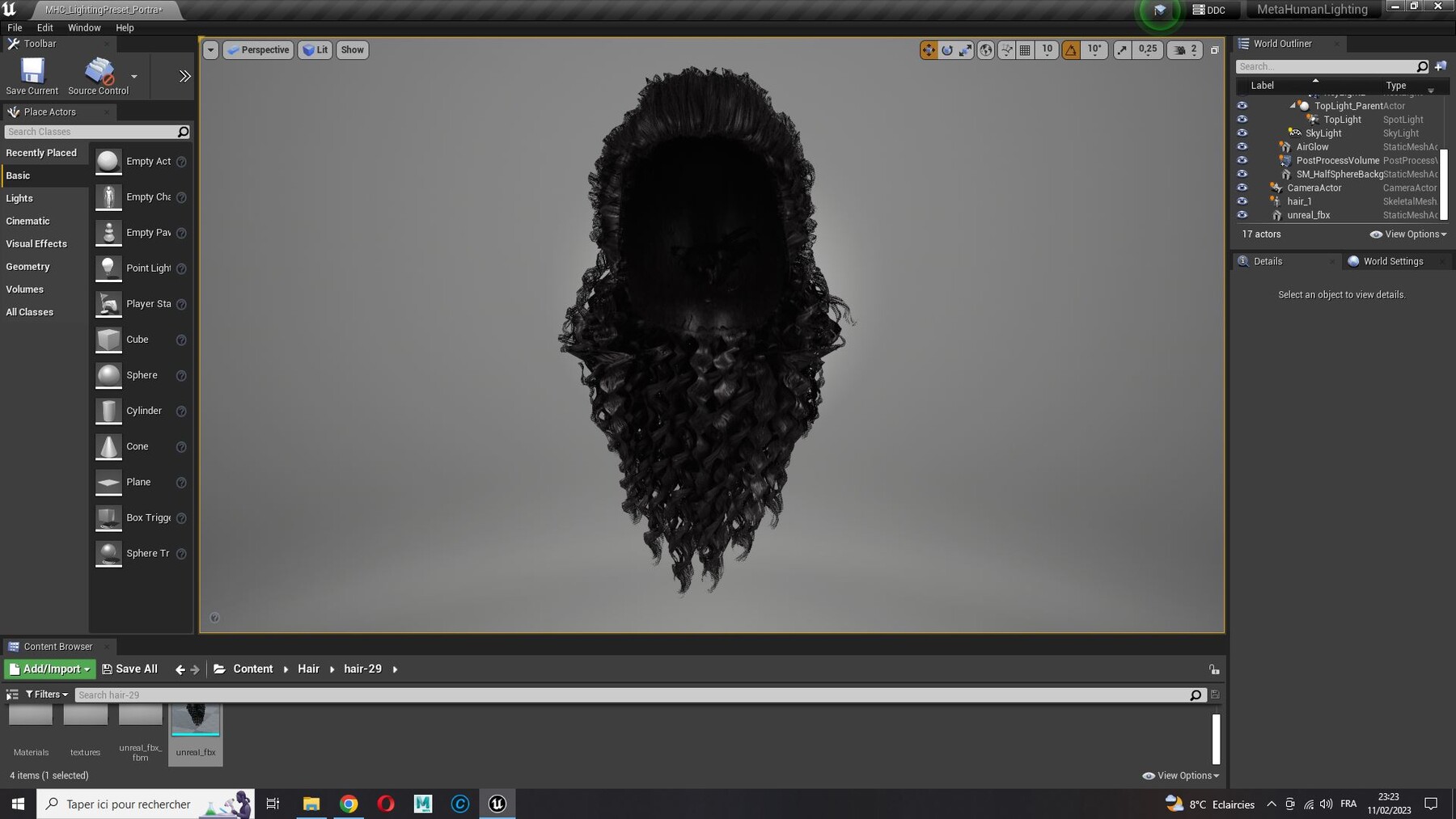Select the scale gizmo mode

(966, 50)
